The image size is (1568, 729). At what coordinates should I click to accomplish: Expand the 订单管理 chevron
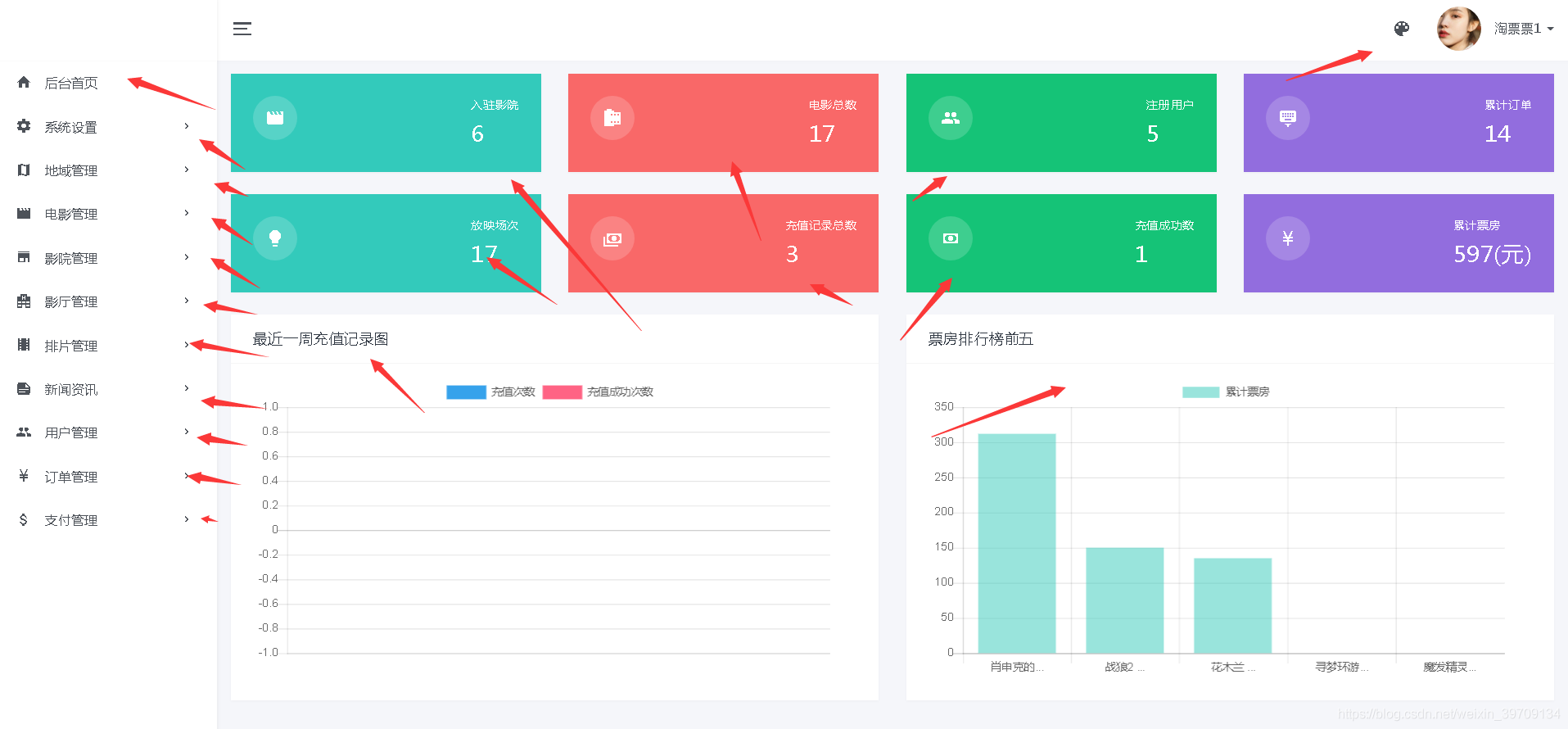pyautogui.click(x=187, y=476)
